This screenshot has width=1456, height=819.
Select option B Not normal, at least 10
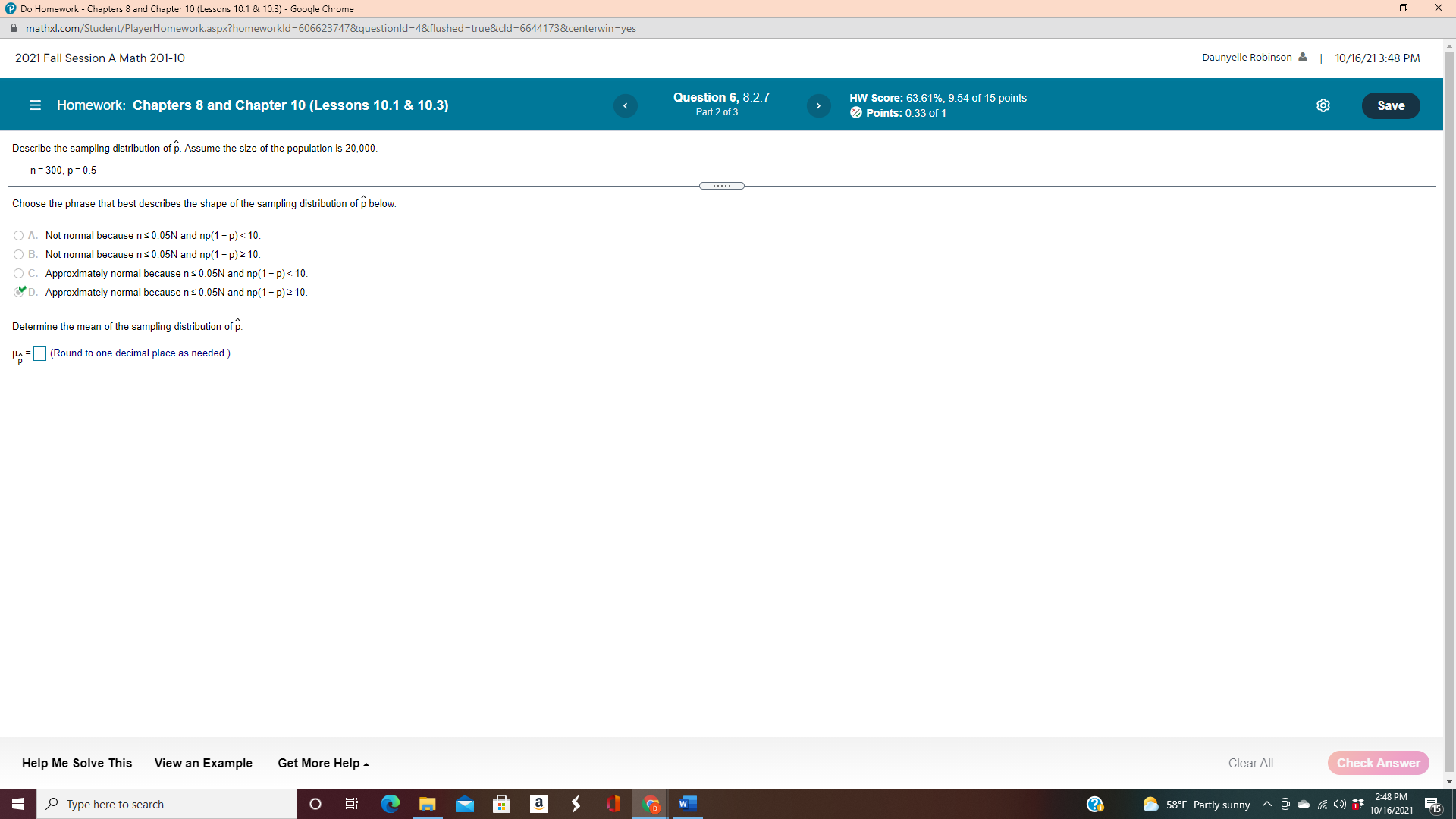click(x=19, y=255)
